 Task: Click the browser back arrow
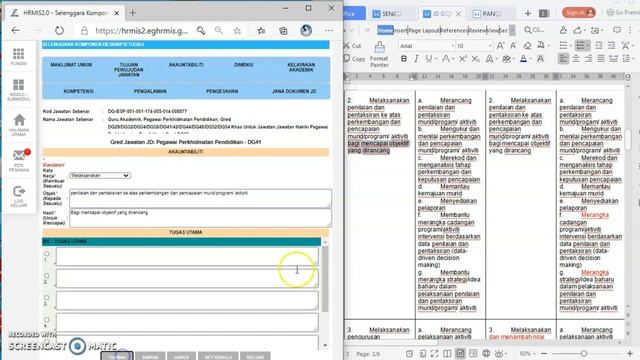click(16, 30)
